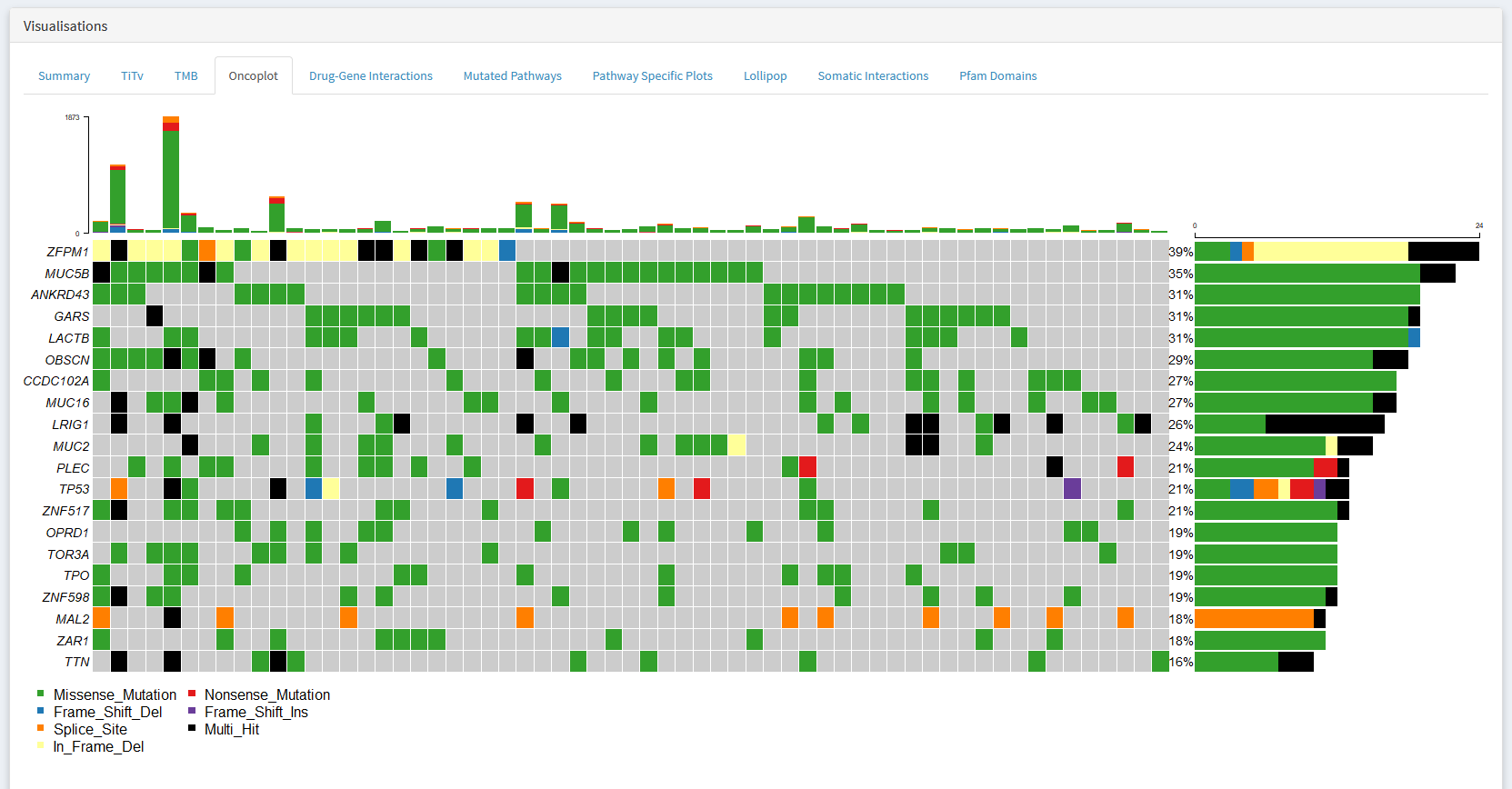Click the TOR3A gene label

coord(68,554)
